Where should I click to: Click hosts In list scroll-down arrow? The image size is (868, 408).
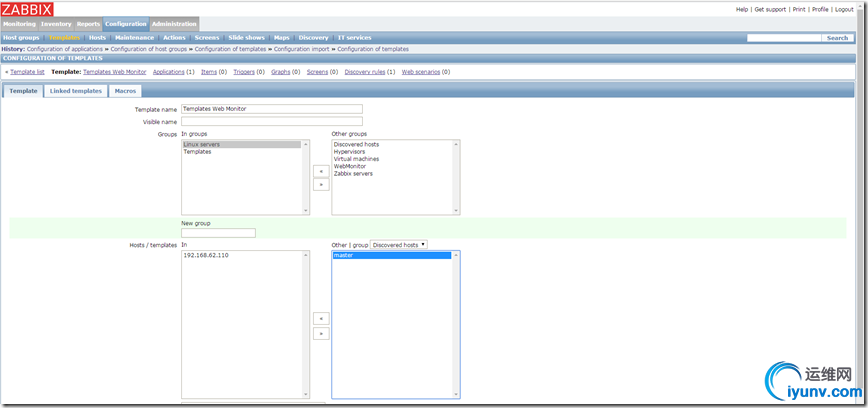306,394
